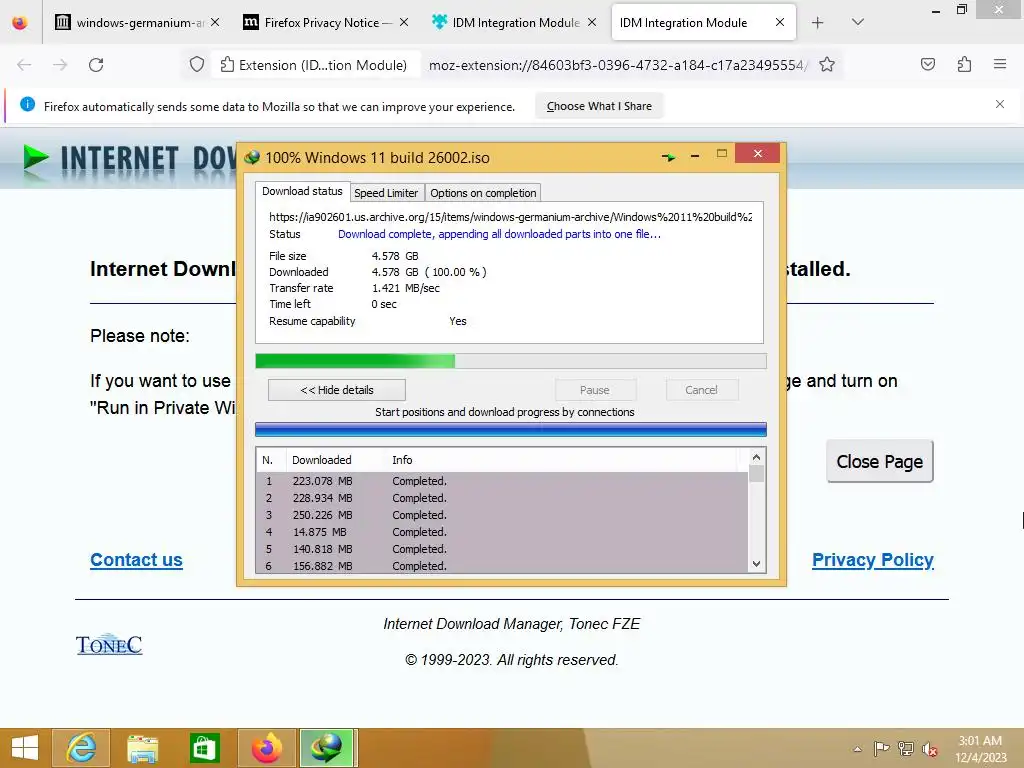Click the Download complete status text
The height and width of the screenshot is (768, 1024).
pos(499,234)
